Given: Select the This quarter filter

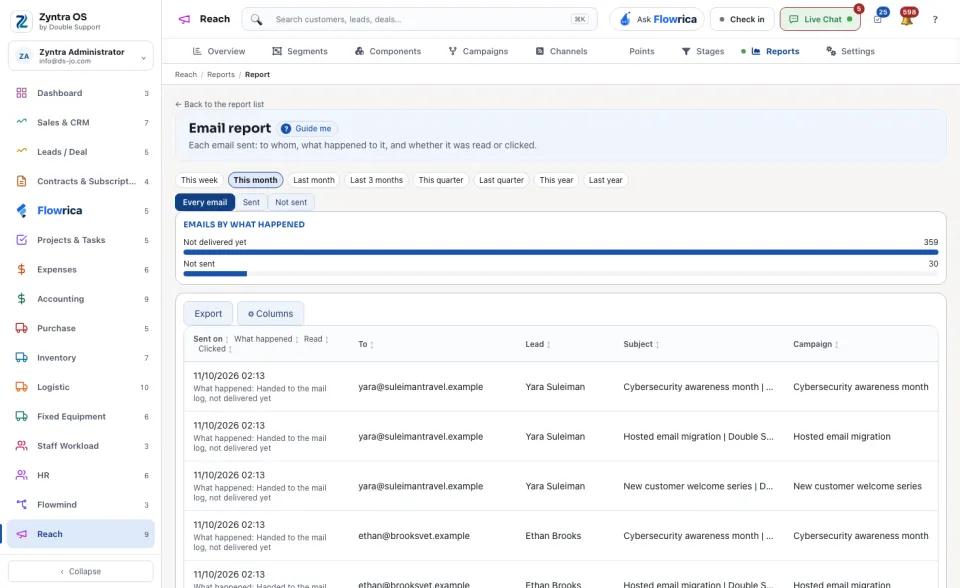Looking at the screenshot, I should point(441,180).
